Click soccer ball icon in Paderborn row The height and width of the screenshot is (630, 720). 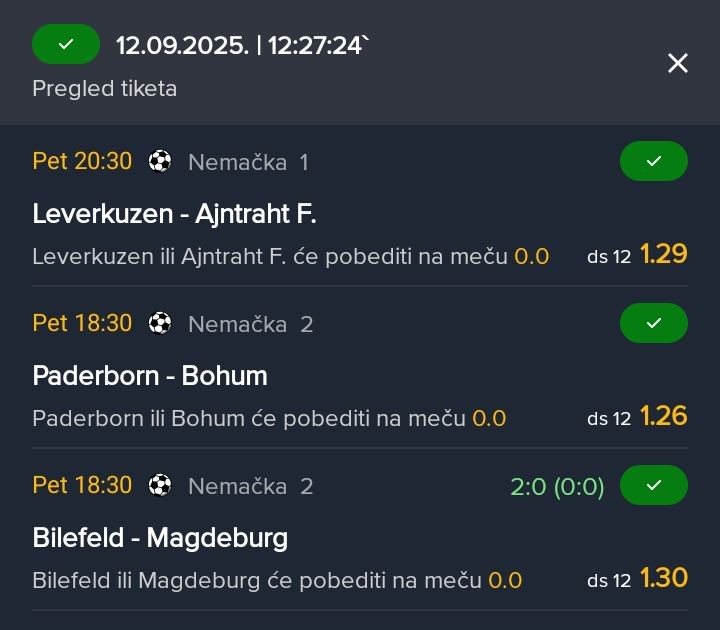(160, 323)
